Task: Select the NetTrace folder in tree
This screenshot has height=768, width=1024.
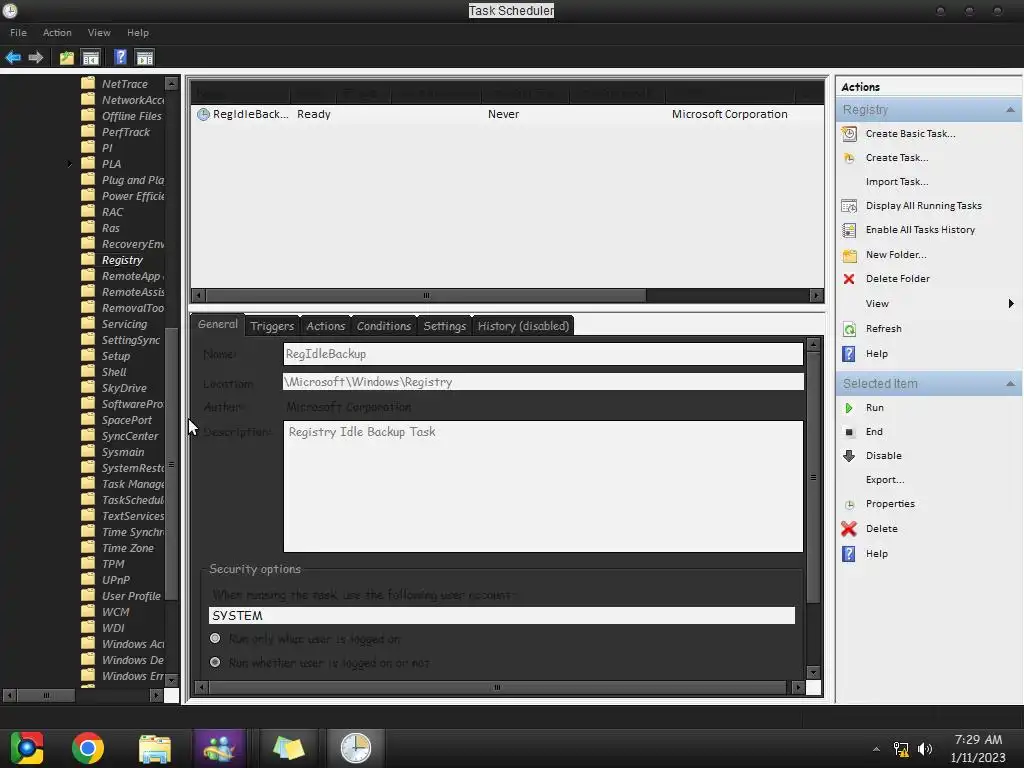Action: 125,84
